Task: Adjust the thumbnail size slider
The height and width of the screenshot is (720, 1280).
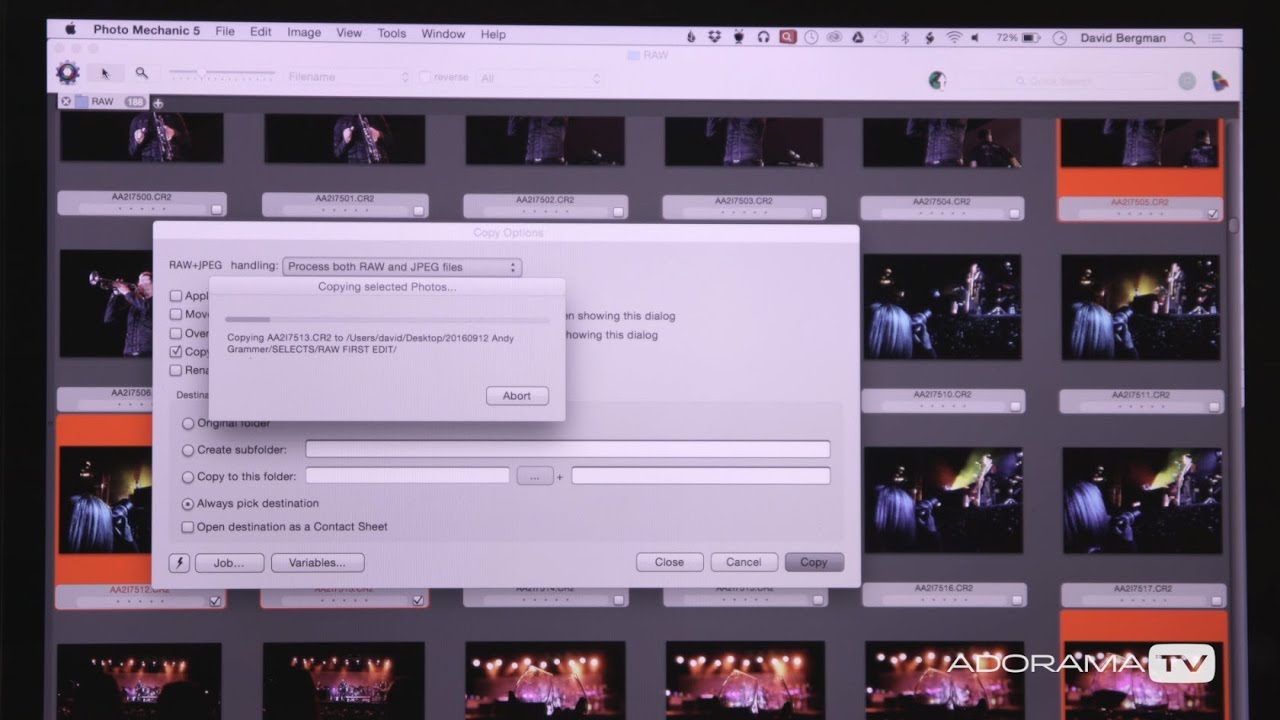Action: click(x=220, y=73)
